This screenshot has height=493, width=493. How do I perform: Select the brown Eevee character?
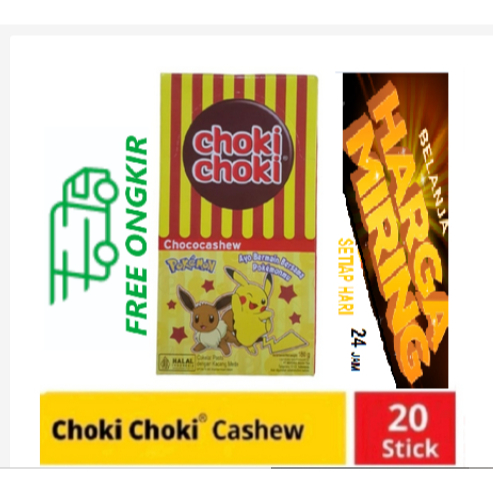click(207, 320)
